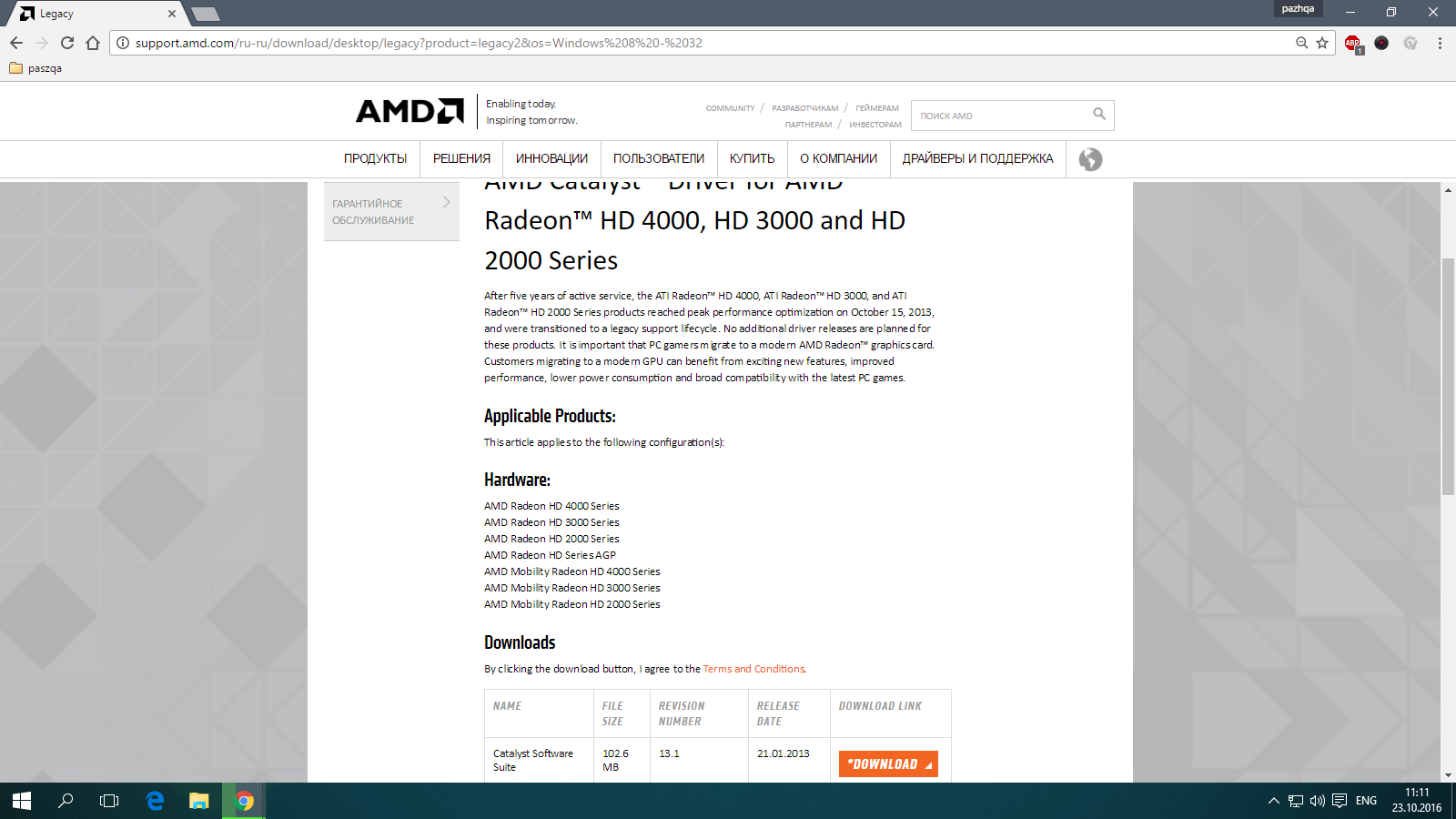Bookmark this page with the star icon
1456x819 pixels.
tap(1322, 43)
